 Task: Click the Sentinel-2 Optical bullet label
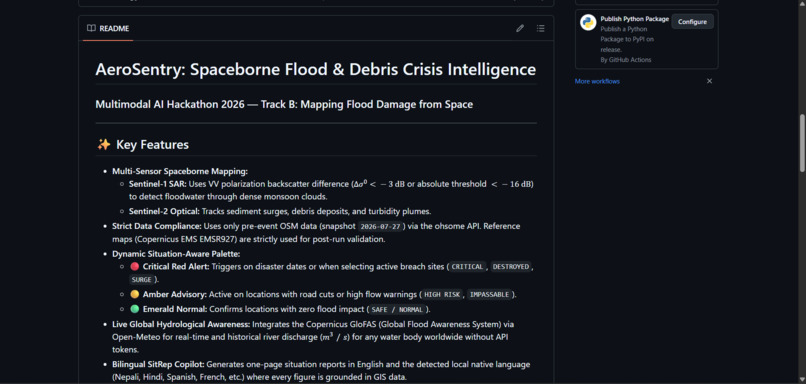coord(164,211)
